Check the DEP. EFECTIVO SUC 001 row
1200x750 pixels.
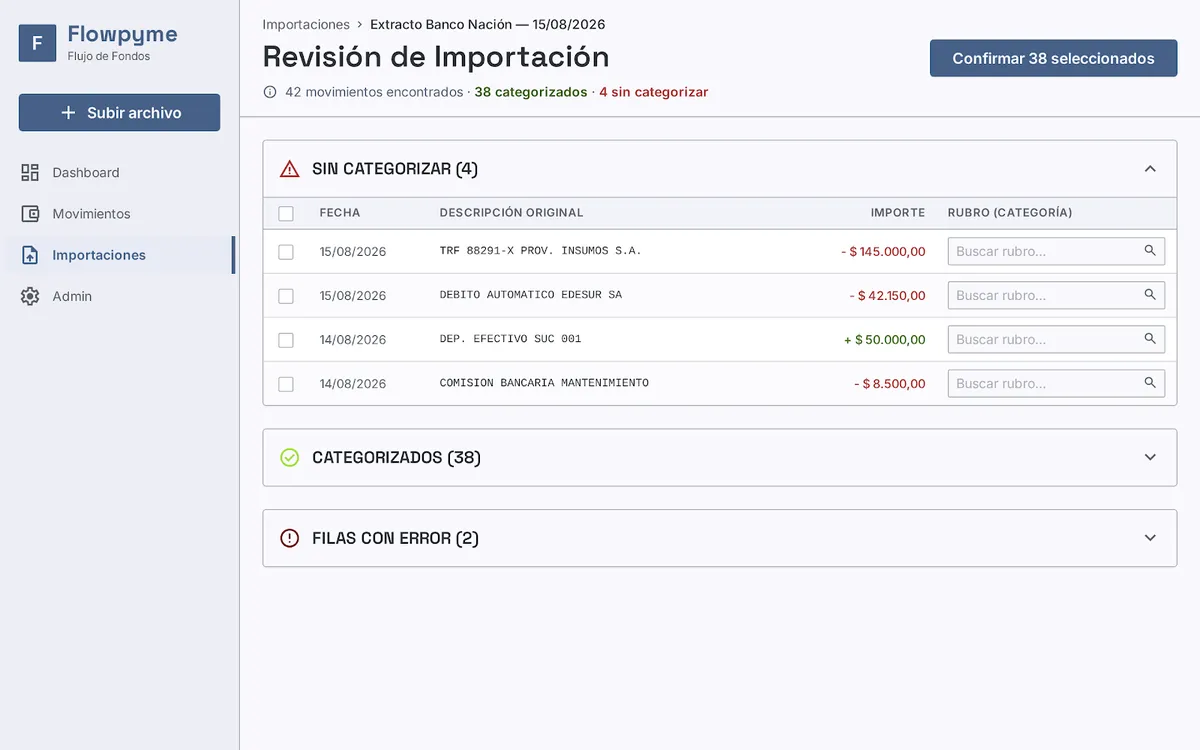click(286, 340)
